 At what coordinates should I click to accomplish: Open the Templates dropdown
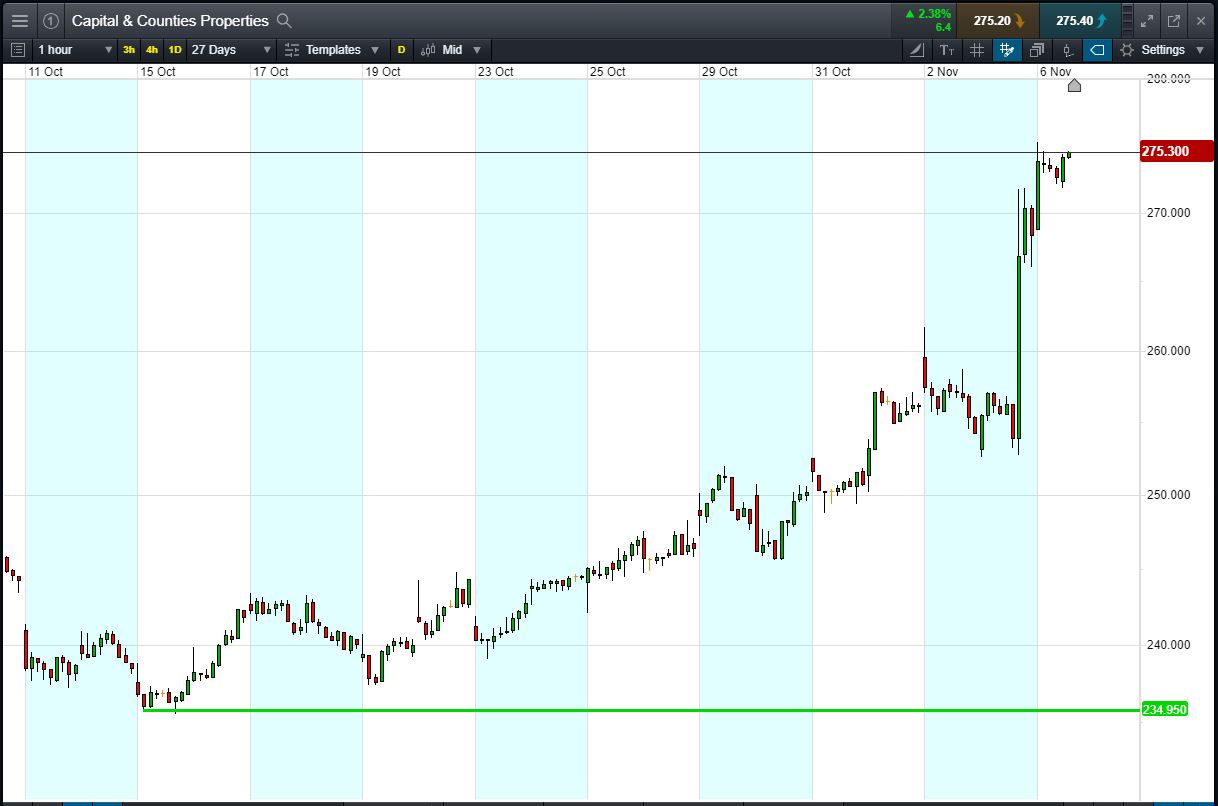[x=332, y=49]
